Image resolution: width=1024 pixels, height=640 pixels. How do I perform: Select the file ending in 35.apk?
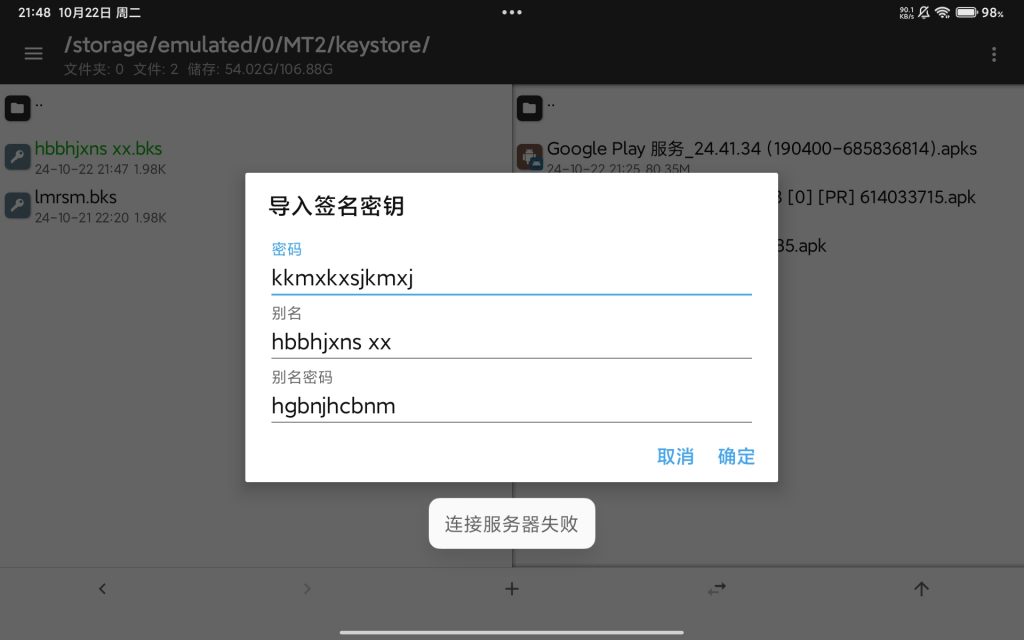[802, 246]
